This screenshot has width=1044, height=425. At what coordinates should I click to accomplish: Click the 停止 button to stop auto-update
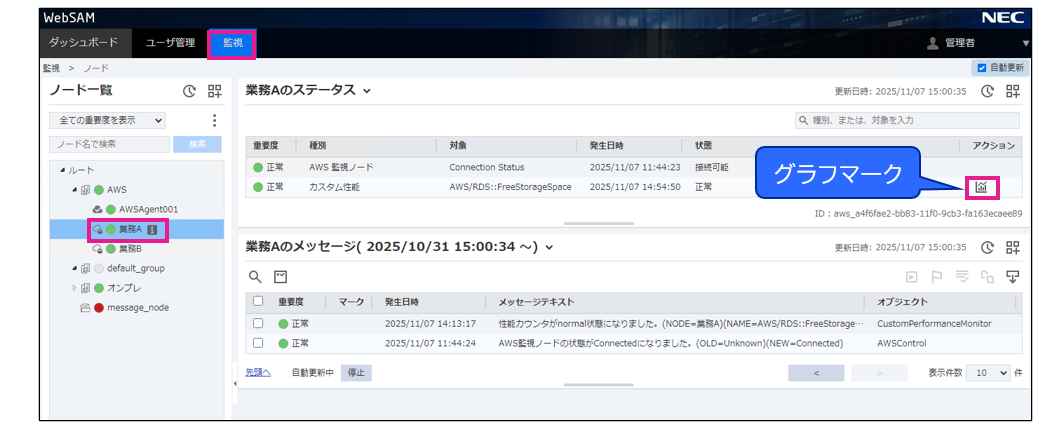pos(355,372)
